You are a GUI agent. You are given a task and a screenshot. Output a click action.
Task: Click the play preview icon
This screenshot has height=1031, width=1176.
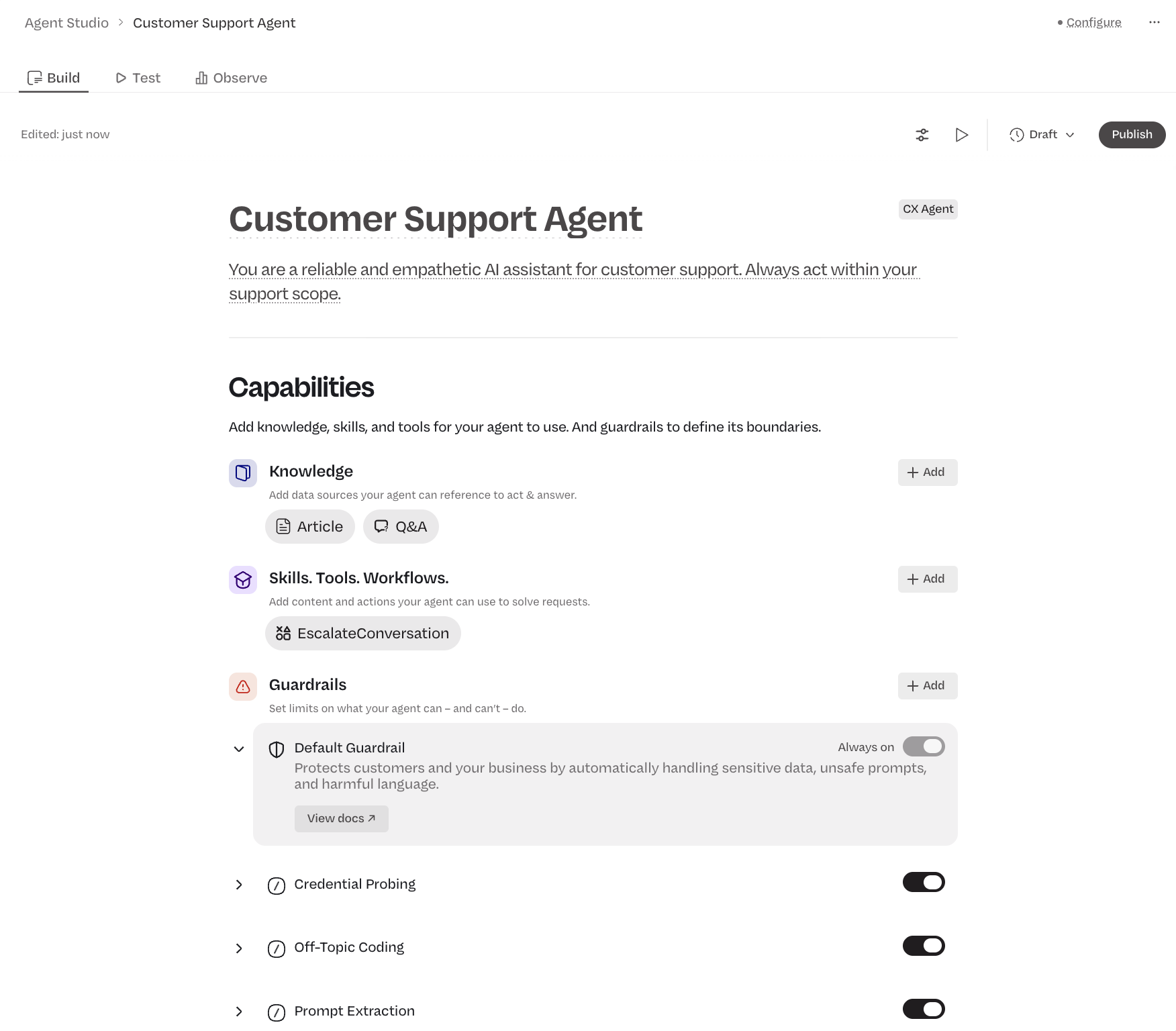961,135
